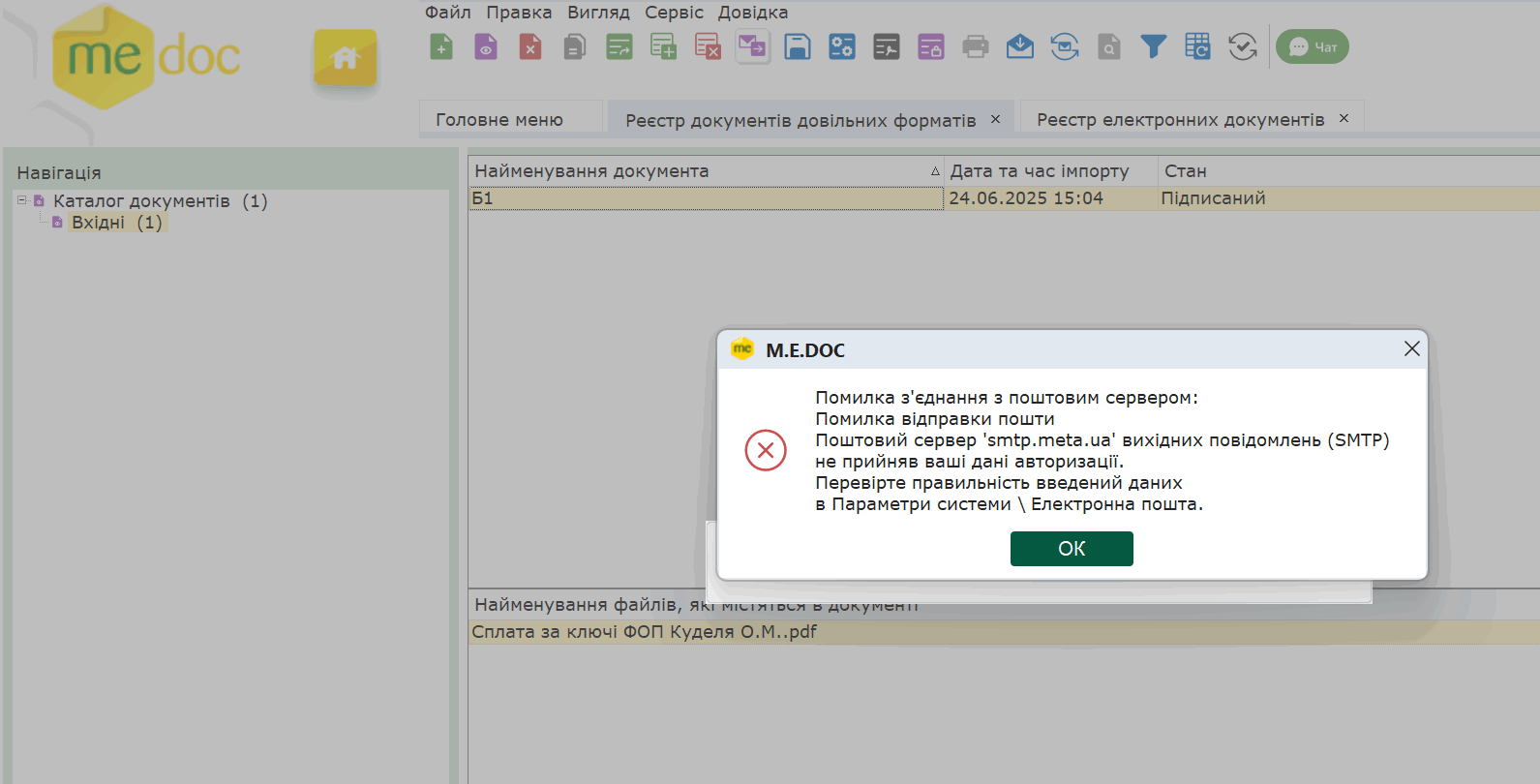Collapse the Каталог документів tree node
Viewport: 1540px width, 784px height.
click(21, 200)
